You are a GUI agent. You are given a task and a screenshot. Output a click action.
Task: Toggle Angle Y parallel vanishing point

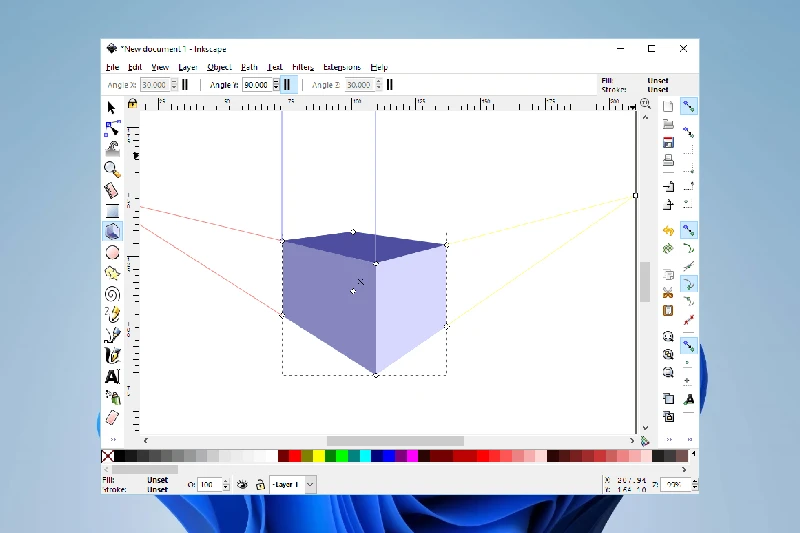(287, 86)
